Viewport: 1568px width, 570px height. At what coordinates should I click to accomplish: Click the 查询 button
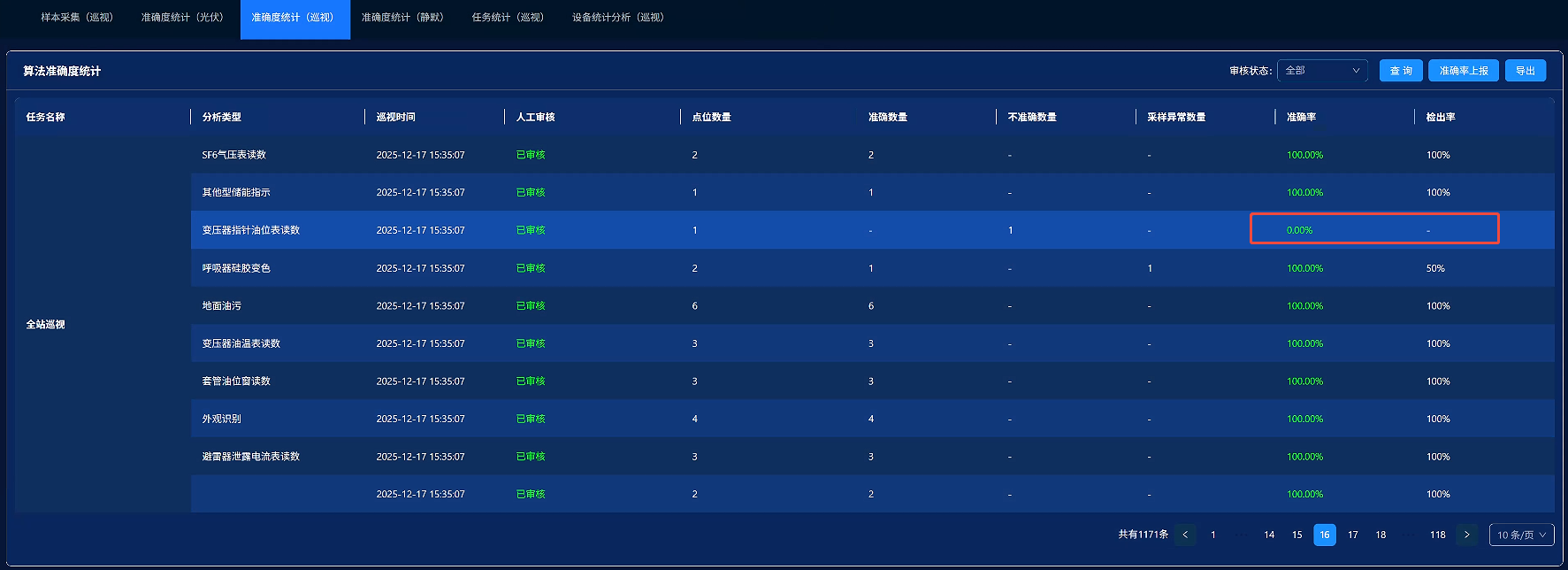(1401, 71)
